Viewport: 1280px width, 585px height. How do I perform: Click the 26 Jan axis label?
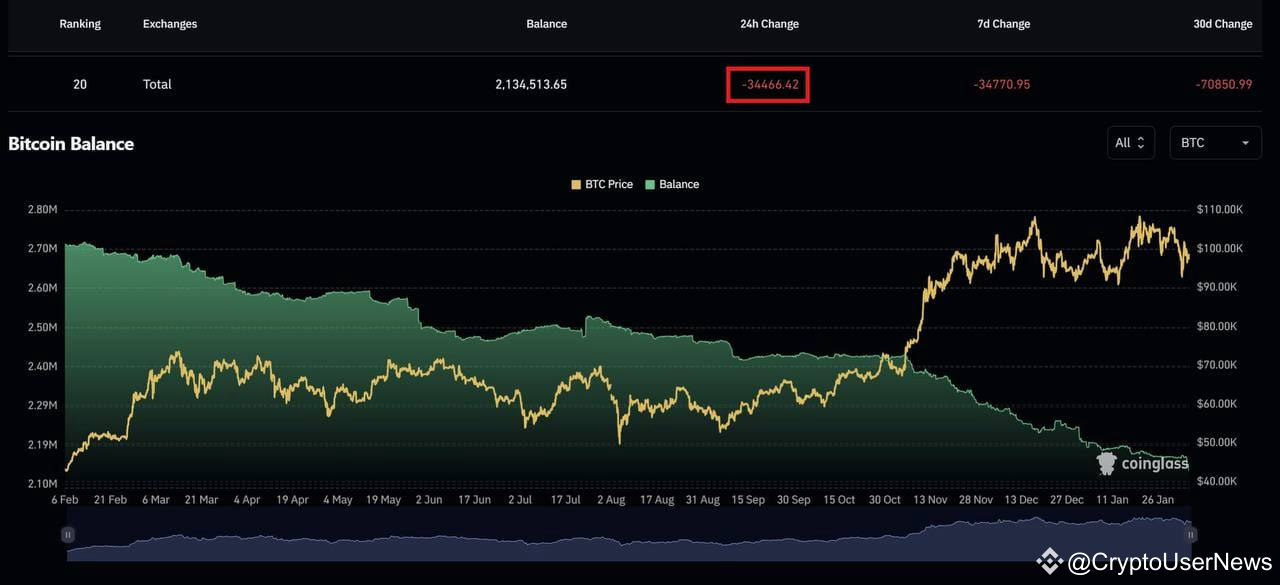(x=1157, y=499)
